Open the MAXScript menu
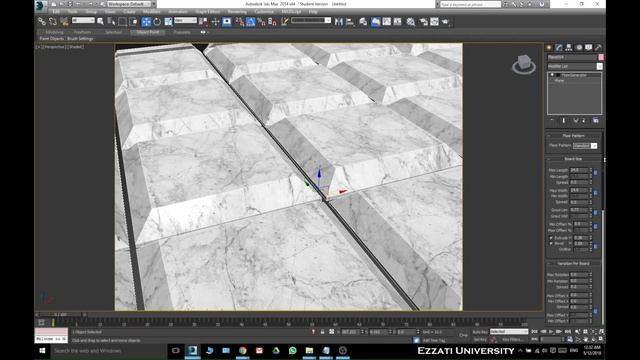This screenshot has height=360, width=640. 291,12
